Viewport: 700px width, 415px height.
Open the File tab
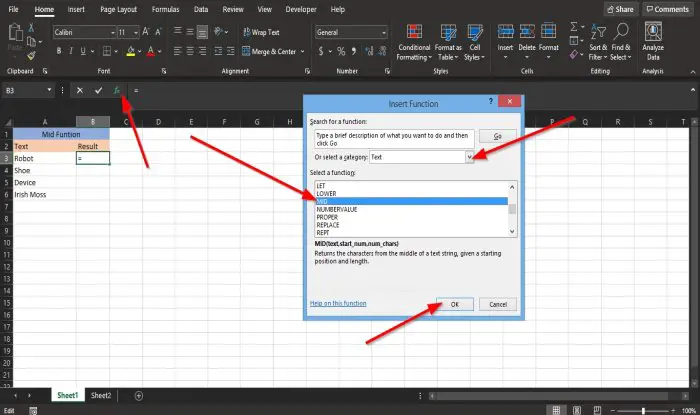13,9
